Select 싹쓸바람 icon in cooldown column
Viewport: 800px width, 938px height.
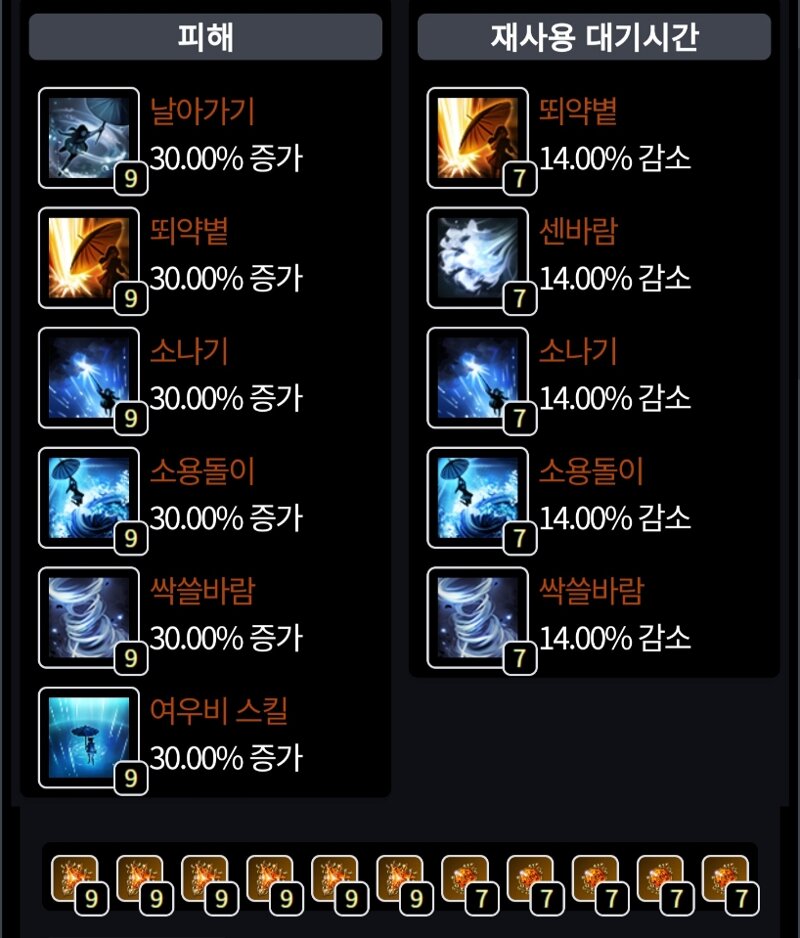pyautogui.click(x=477, y=617)
